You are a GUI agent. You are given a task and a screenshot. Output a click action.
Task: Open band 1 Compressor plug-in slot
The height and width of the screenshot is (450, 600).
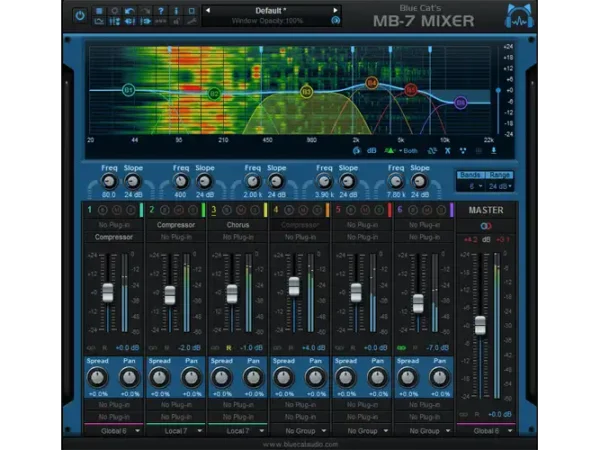coord(114,237)
